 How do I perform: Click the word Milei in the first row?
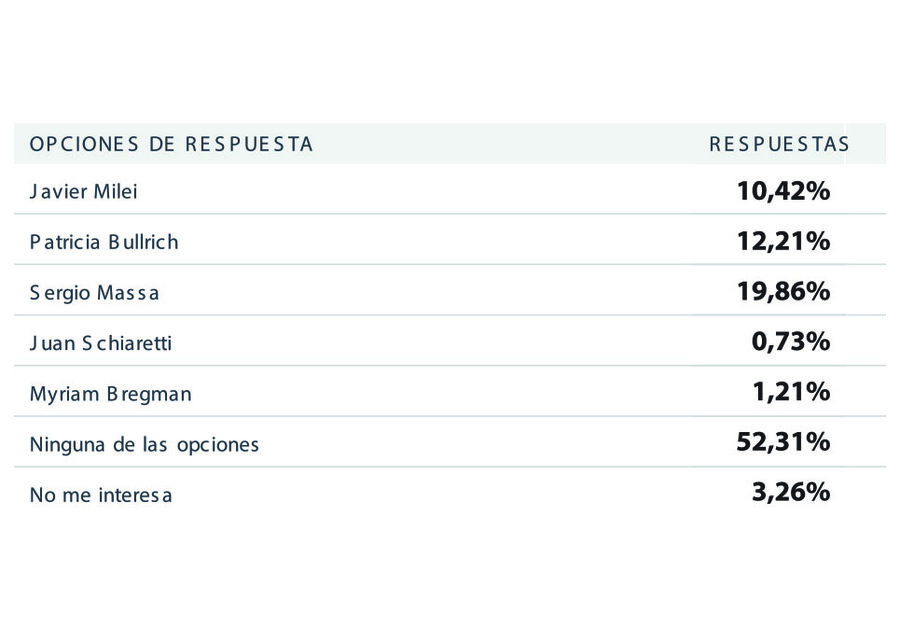pyautogui.click(x=115, y=192)
